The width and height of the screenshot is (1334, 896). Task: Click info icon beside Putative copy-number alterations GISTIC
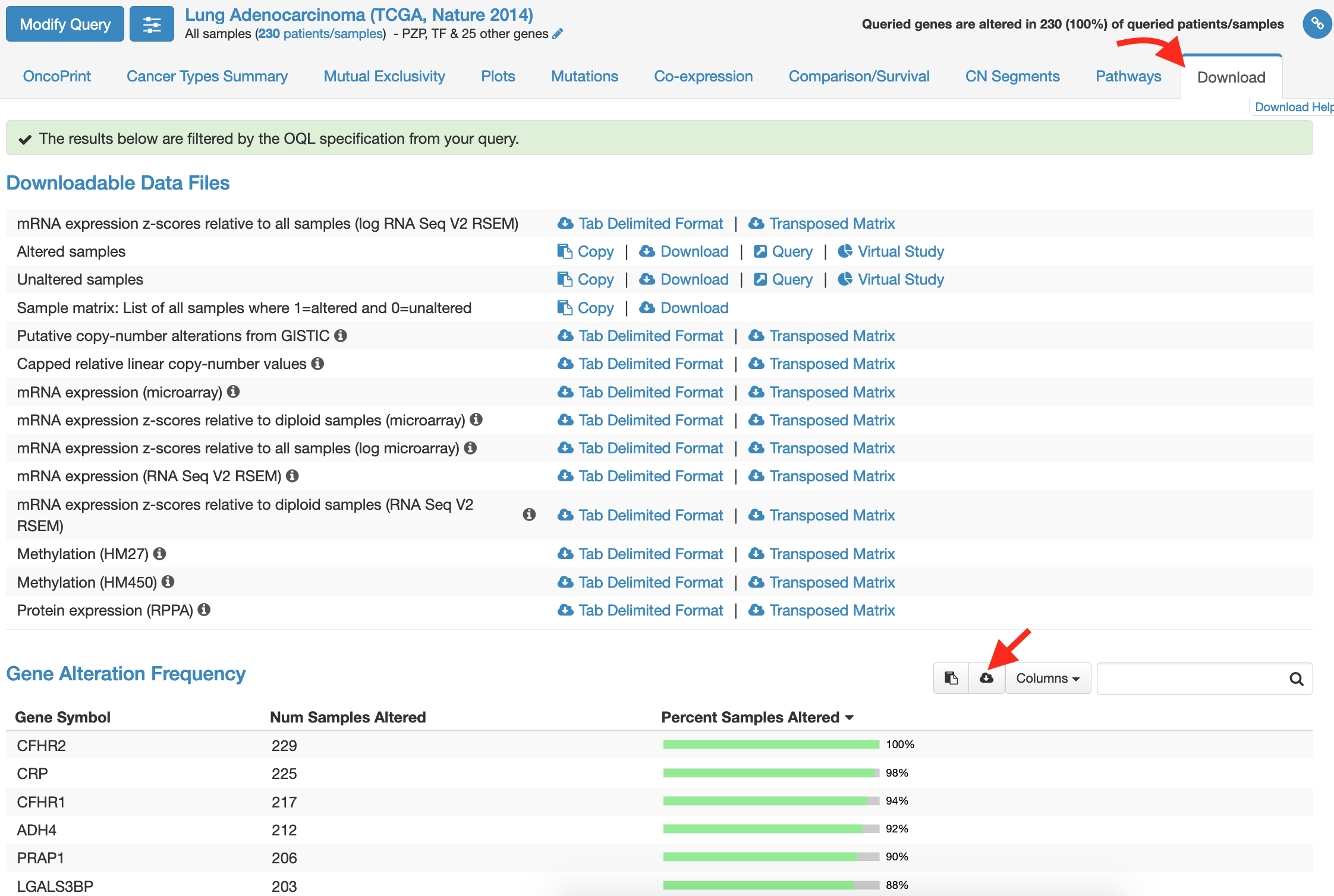[341, 336]
